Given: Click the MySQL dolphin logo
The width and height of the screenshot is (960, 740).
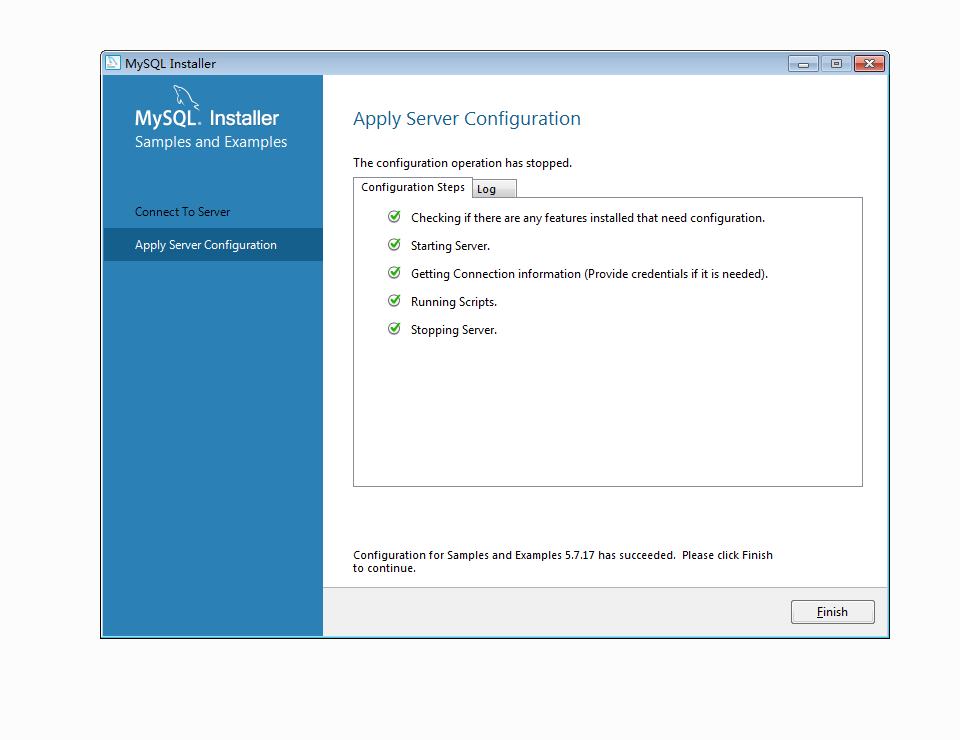Looking at the screenshot, I should (x=186, y=97).
